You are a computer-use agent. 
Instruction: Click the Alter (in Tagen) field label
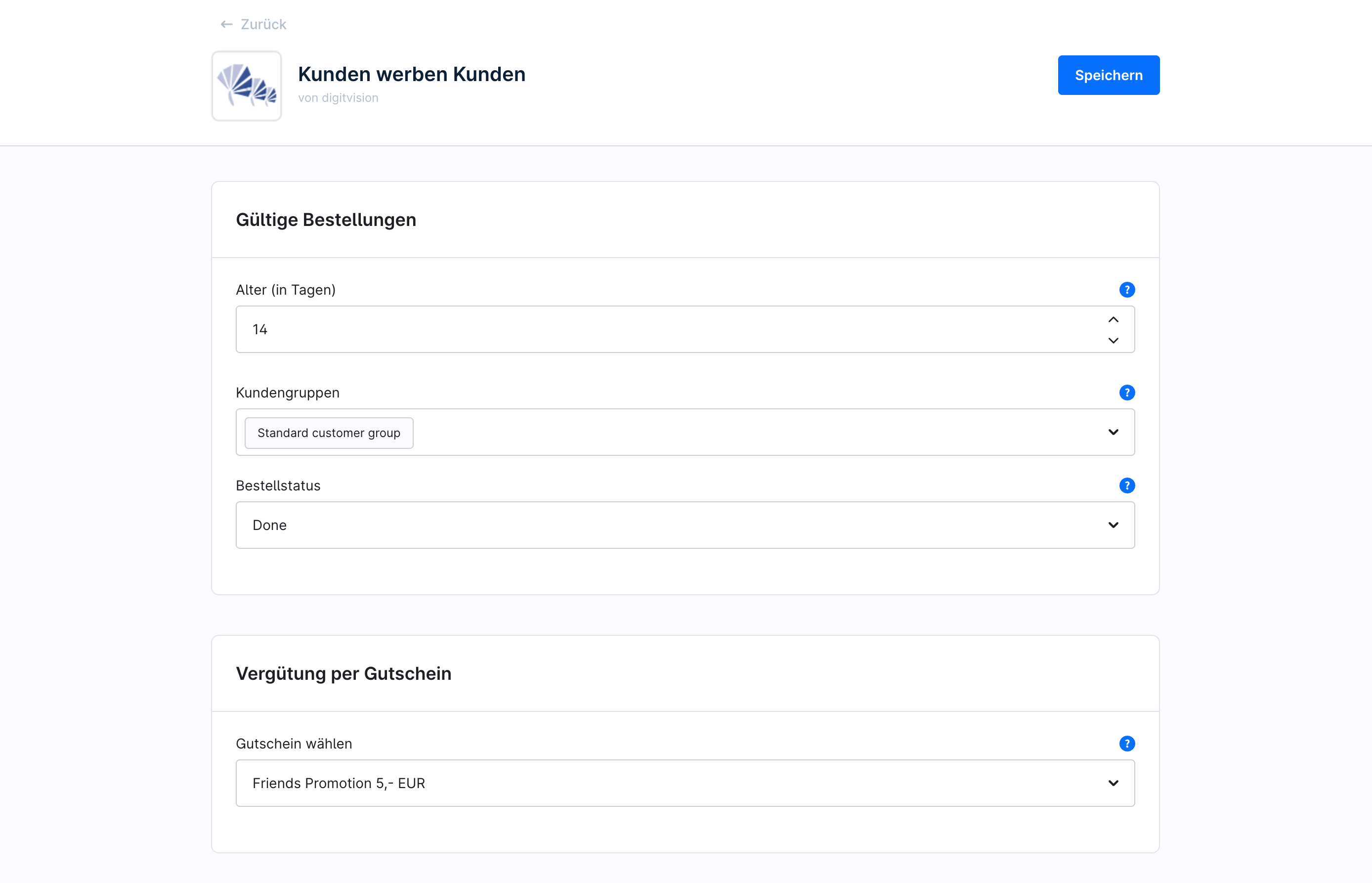285,290
